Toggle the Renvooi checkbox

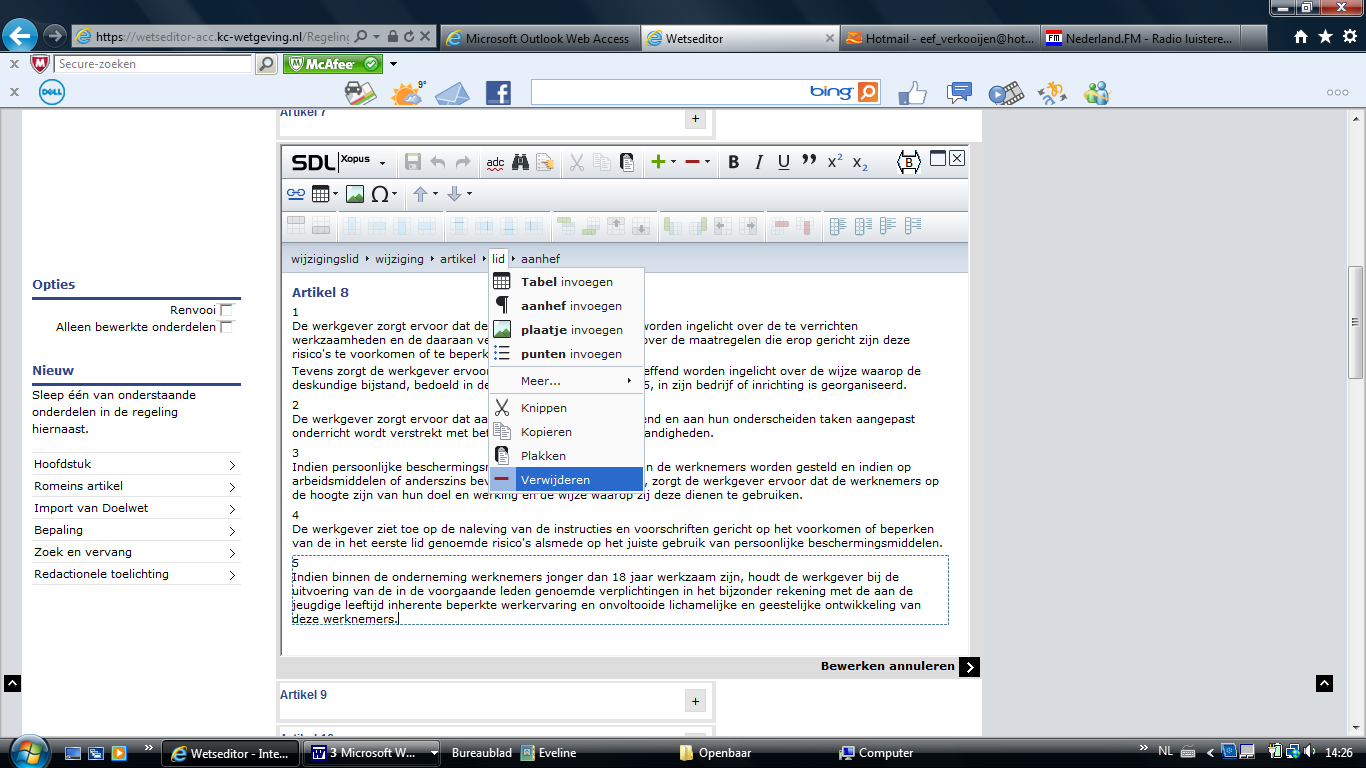[226, 310]
